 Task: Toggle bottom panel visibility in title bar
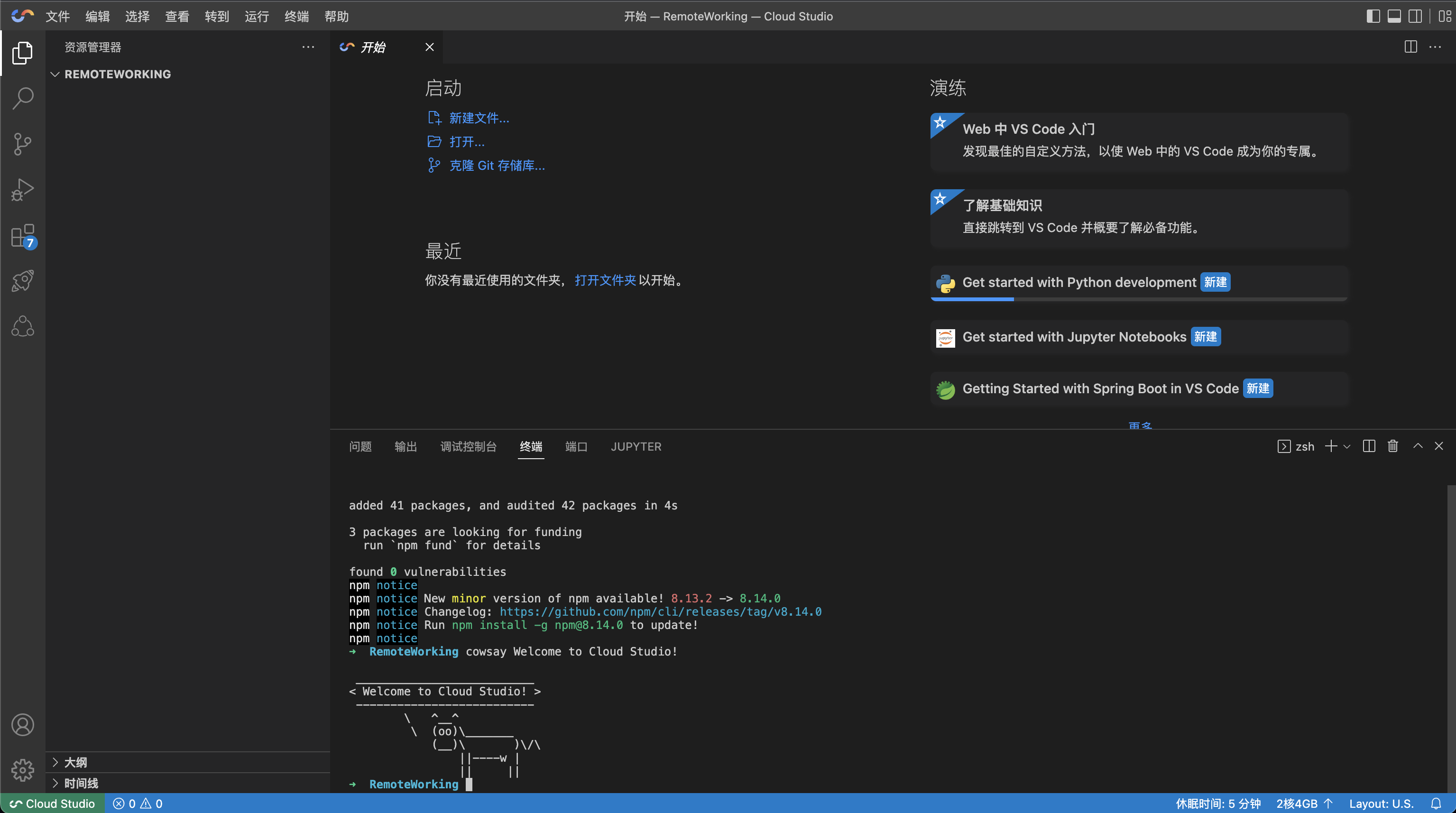1394,16
